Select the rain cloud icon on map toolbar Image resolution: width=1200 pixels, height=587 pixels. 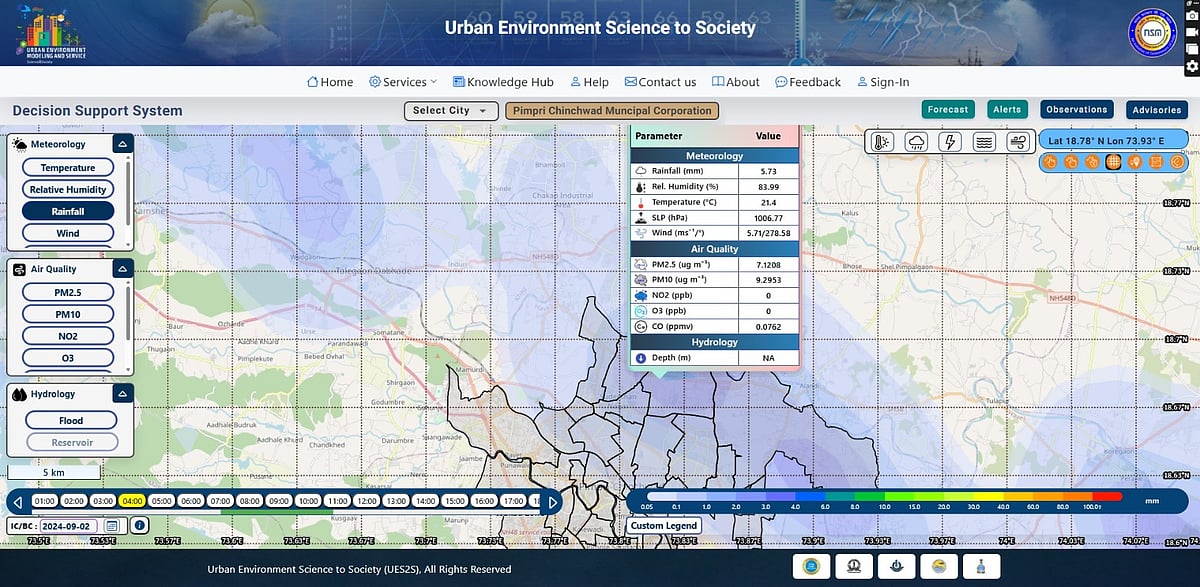pyautogui.click(x=916, y=142)
